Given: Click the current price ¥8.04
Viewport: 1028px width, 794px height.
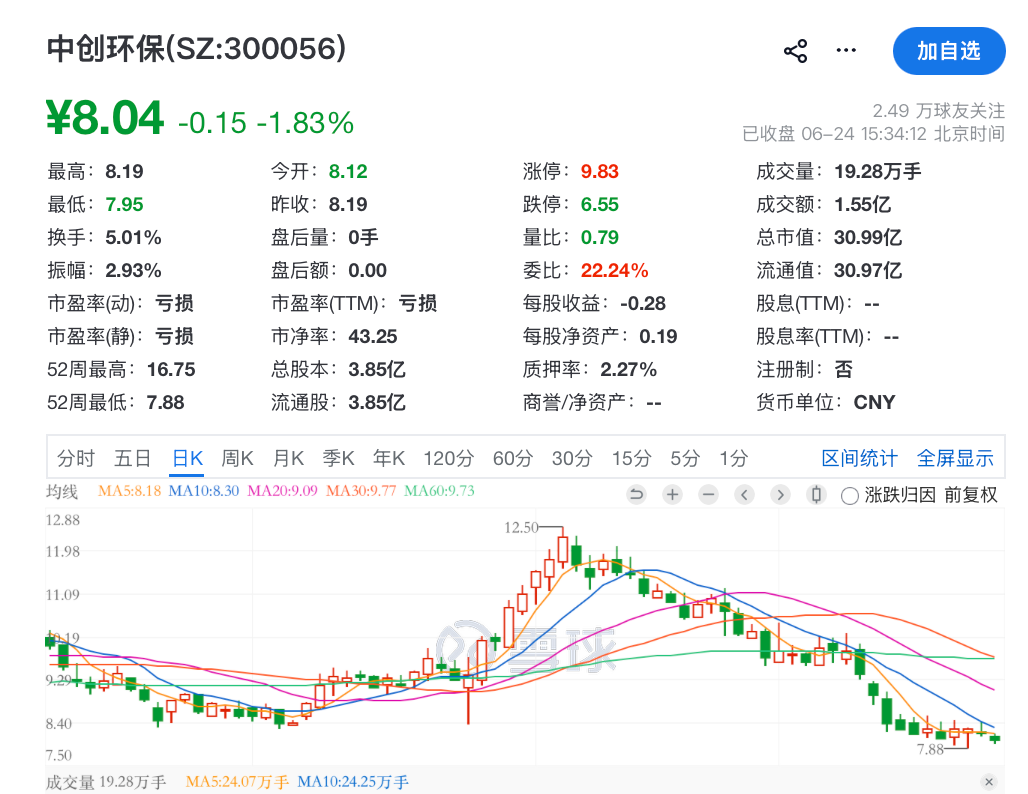Looking at the screenshot, I should click(x=105, y=118).
